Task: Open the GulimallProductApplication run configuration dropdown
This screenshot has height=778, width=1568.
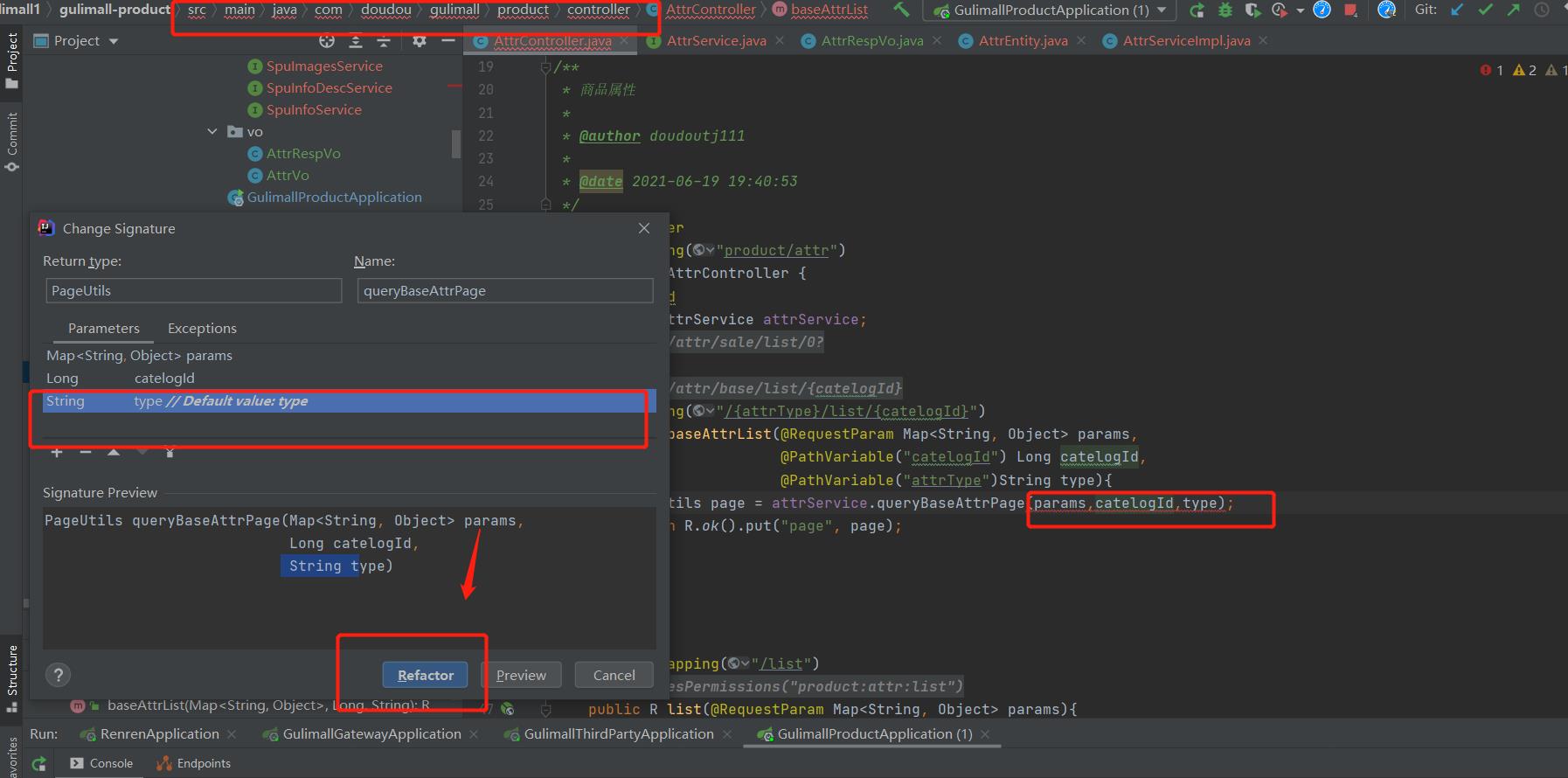Action: click(1051, 10)
